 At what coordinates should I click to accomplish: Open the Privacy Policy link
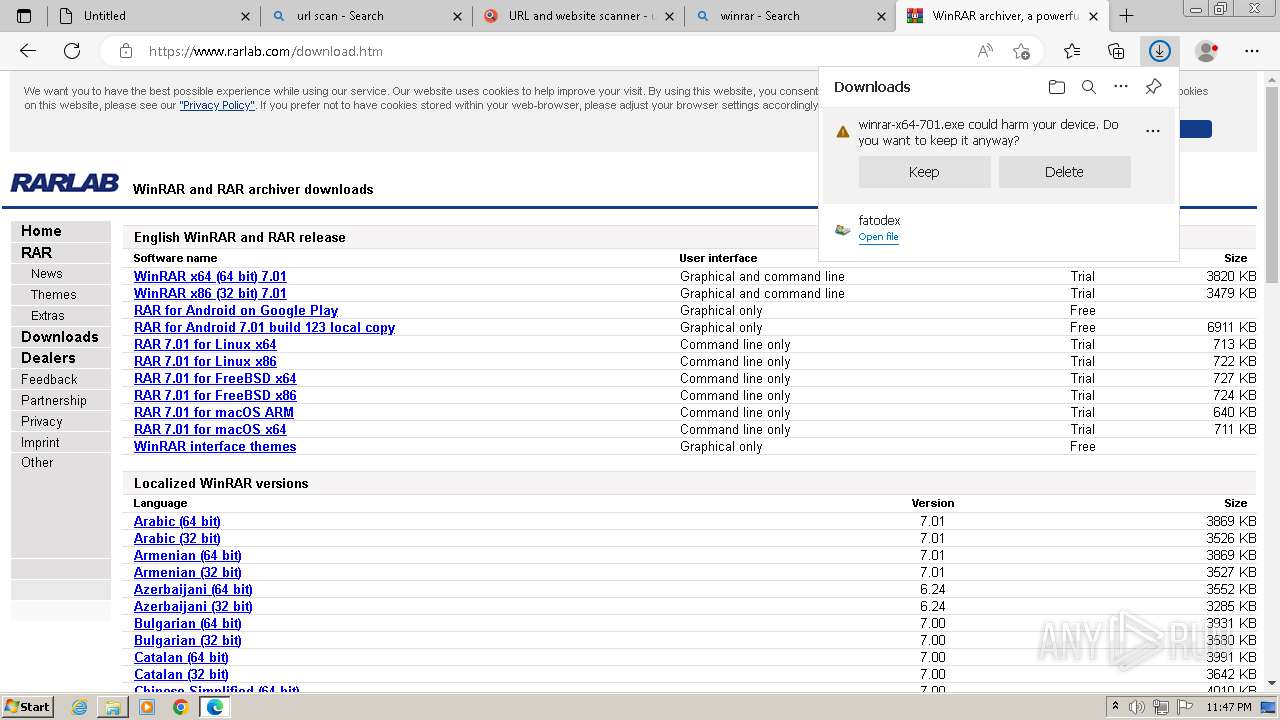click(x=217, y=105)
